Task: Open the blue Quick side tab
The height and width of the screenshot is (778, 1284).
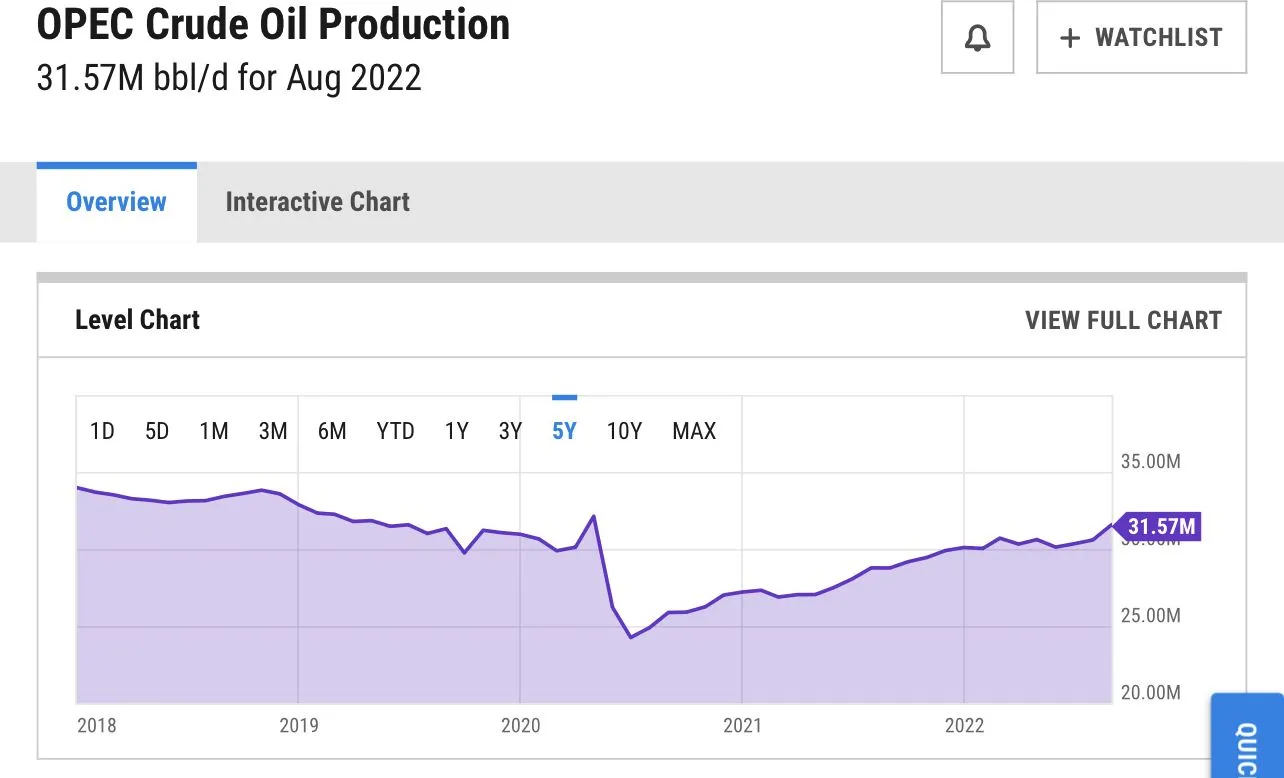Action: click(x=1247, y=738)
